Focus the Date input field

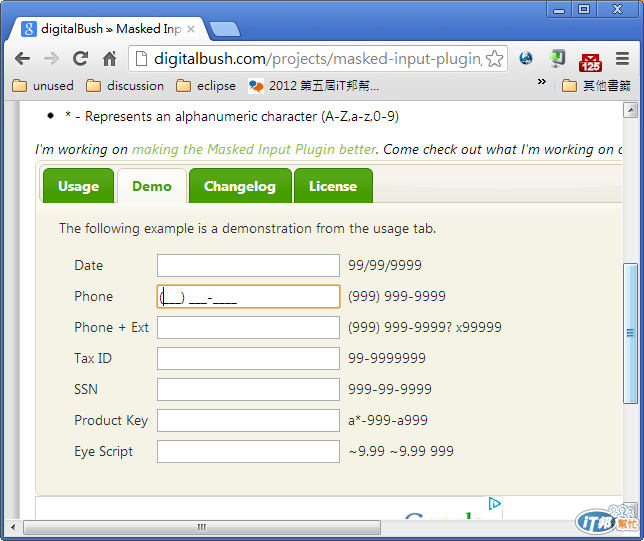248,265
